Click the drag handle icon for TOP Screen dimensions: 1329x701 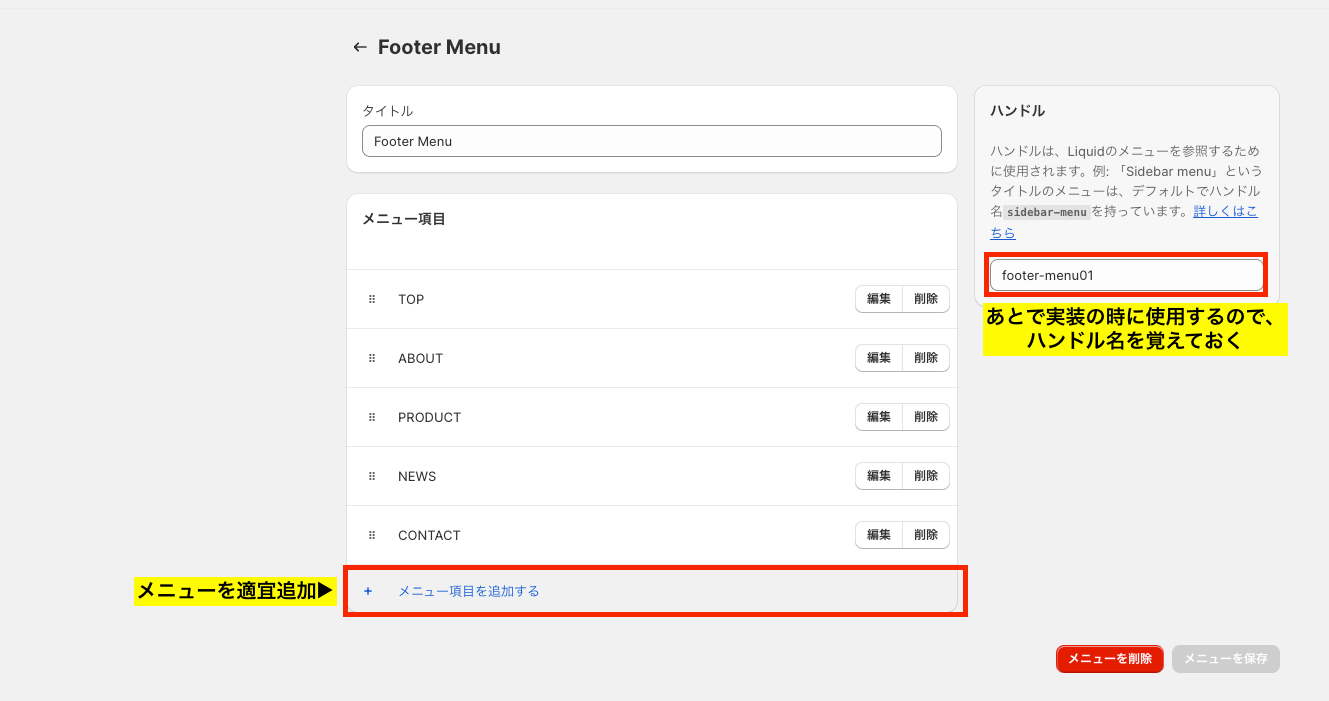(372, 299)
